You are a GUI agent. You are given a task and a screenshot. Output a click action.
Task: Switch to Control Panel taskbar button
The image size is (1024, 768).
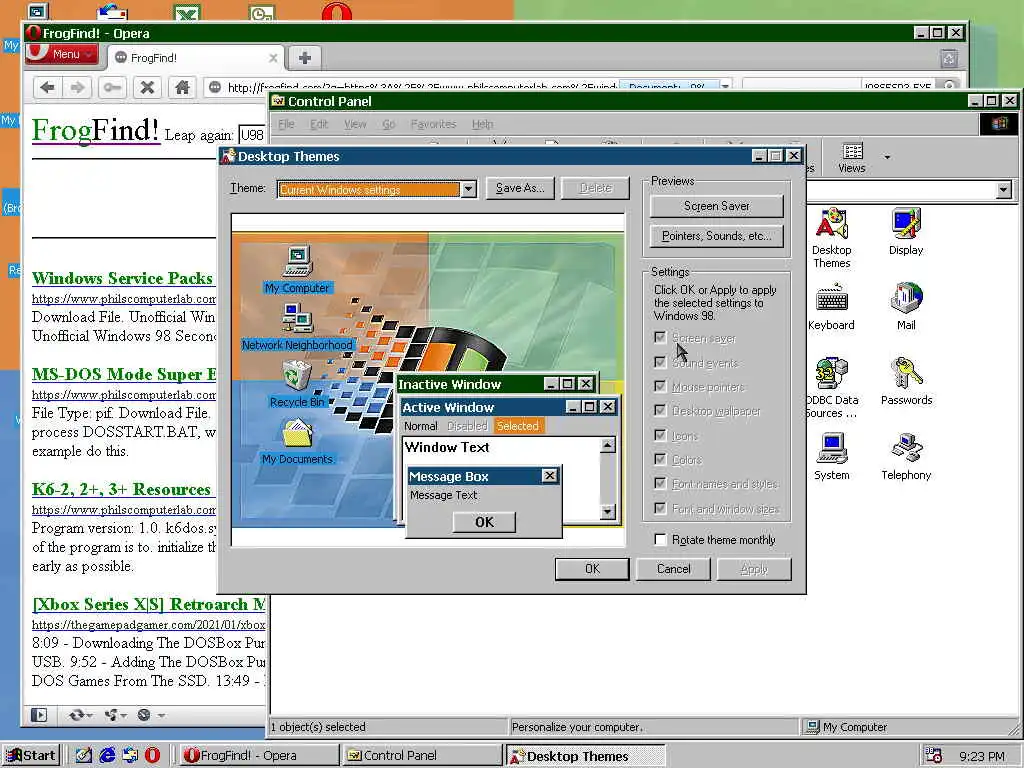point(421,756)
